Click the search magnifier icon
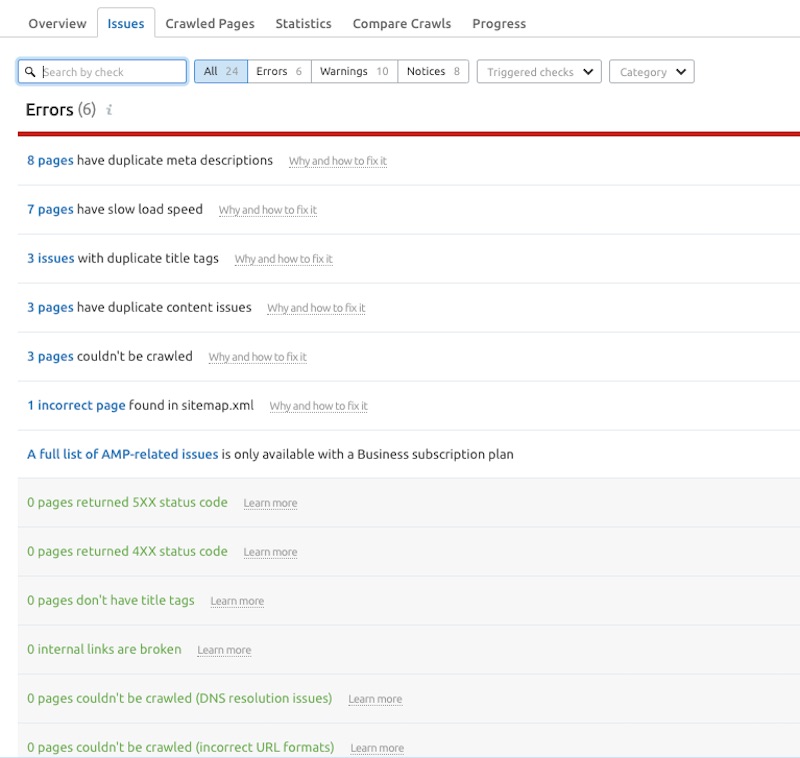 pyautogui.click(x=30, y=72)
